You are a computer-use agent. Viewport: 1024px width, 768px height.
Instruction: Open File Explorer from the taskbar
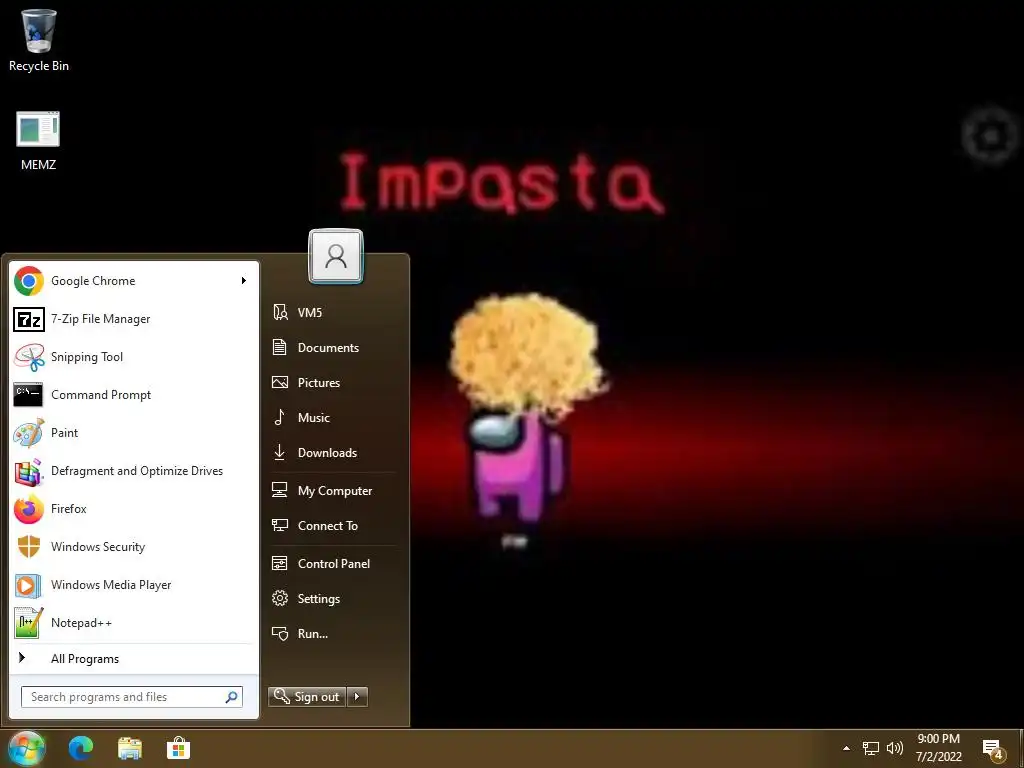point(130,748)
